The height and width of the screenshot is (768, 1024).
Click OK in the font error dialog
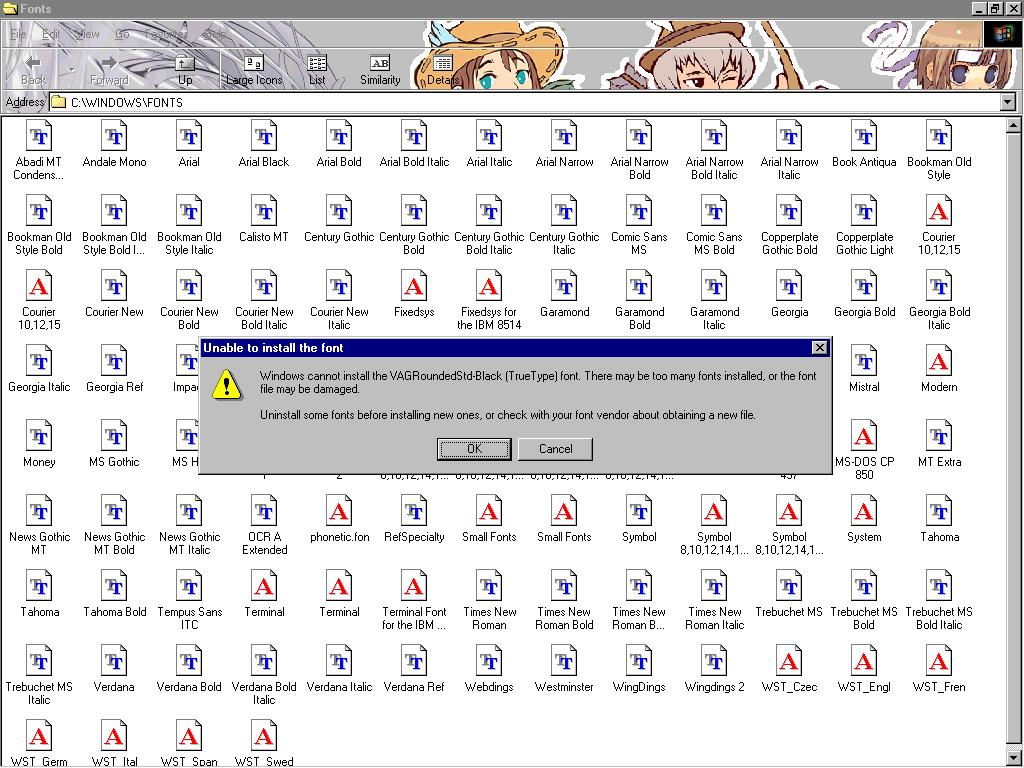click(x=474, y=449)
